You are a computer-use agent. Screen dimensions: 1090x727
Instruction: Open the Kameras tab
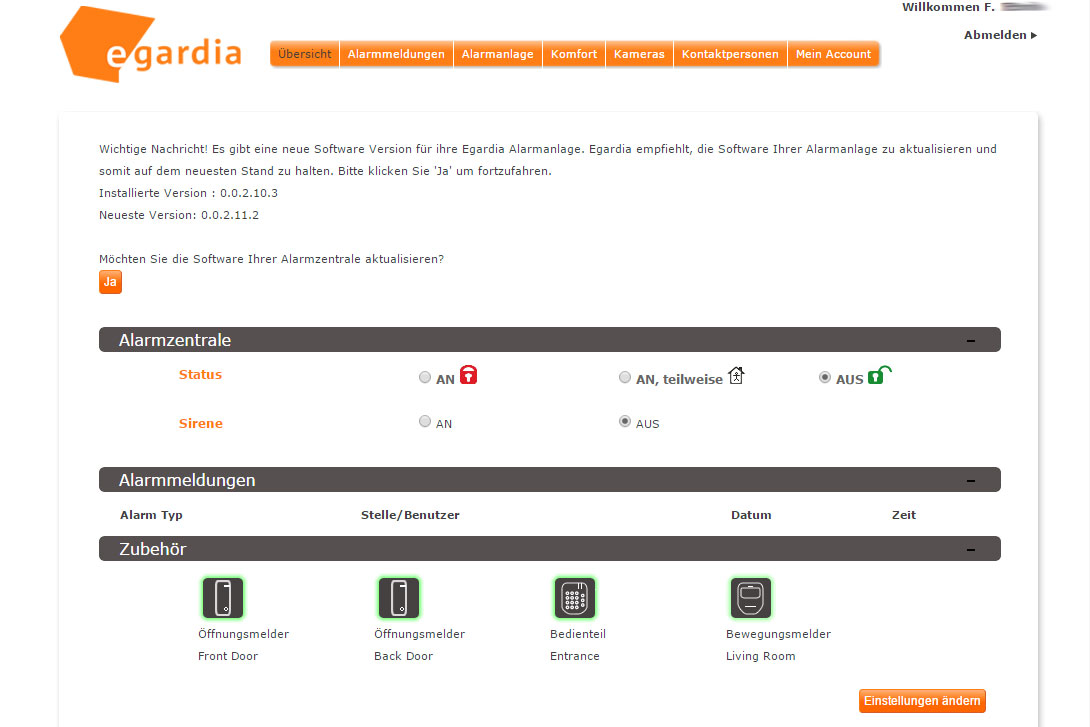[x=639, y=54]
